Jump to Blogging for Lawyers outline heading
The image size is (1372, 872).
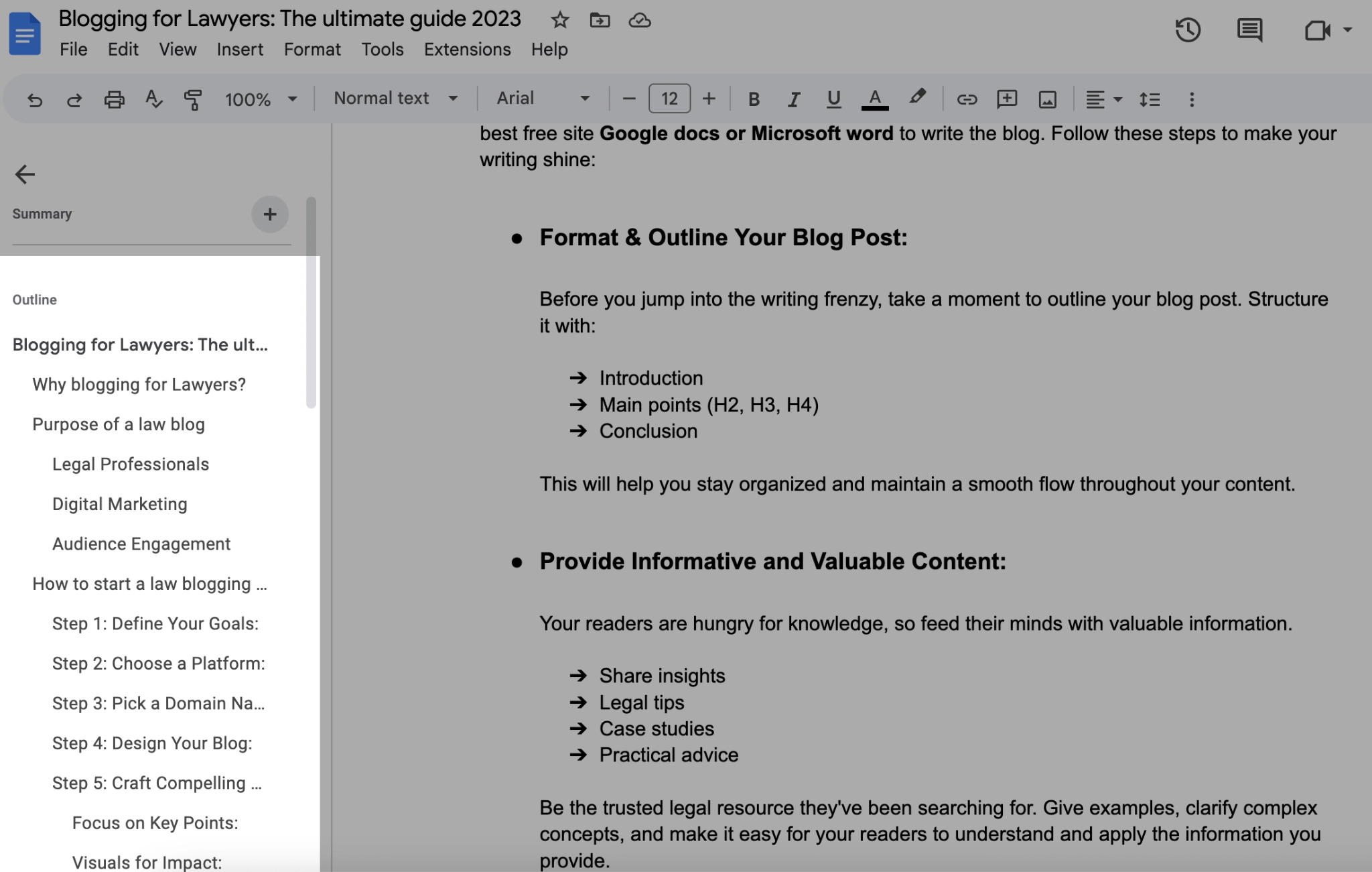pos(140,345)
